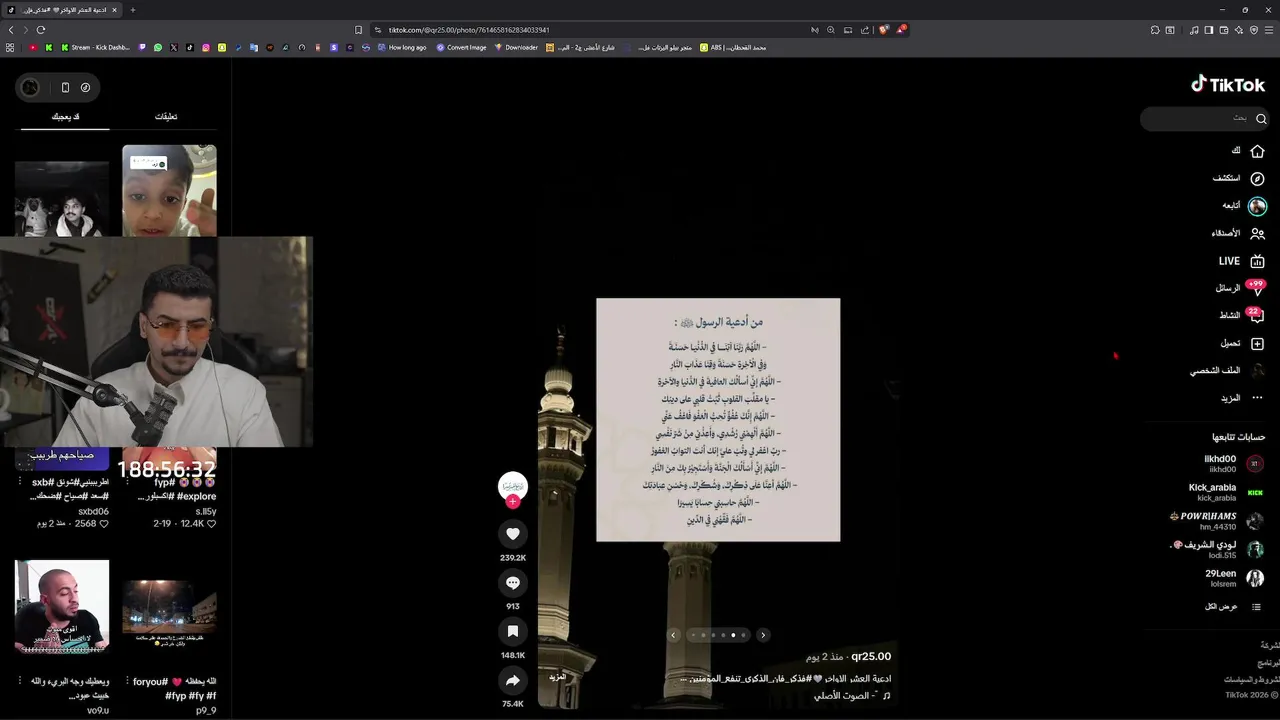Image resolution: width=1280 pixels, height=720 pixels.
Task: Open the new tab plus button
Action: tap(132, 10)
